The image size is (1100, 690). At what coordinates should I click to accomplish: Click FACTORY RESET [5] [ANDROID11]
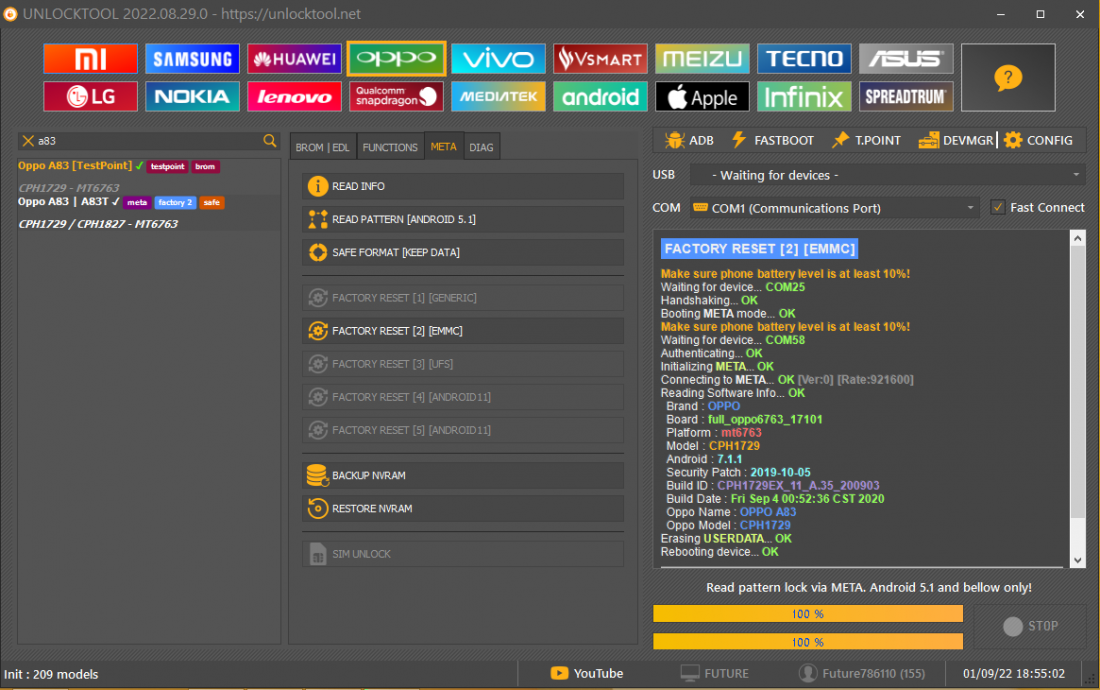pyautogui.click(x=463, y=430)
